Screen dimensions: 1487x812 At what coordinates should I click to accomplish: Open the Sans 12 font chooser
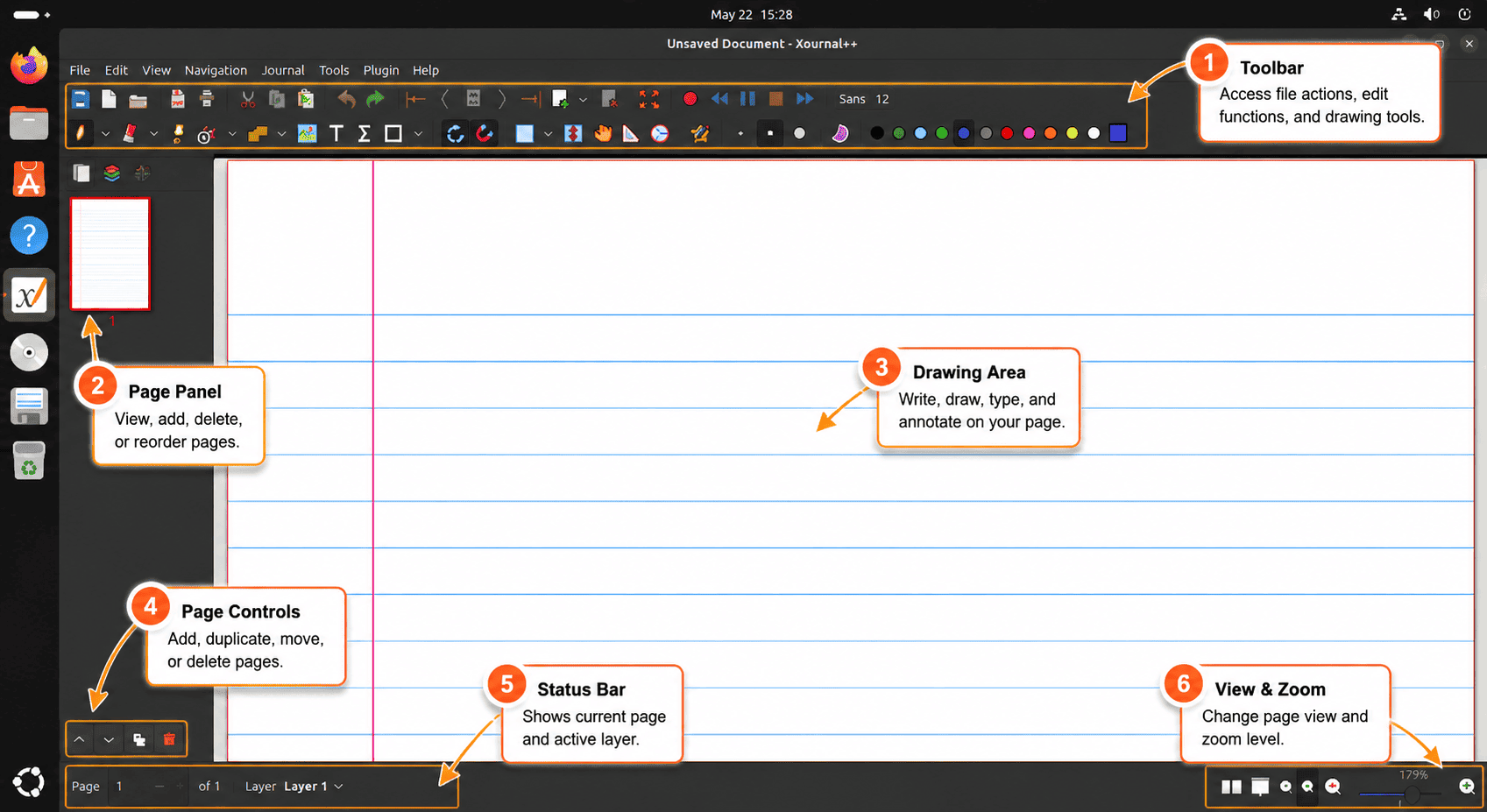[864, 99]
